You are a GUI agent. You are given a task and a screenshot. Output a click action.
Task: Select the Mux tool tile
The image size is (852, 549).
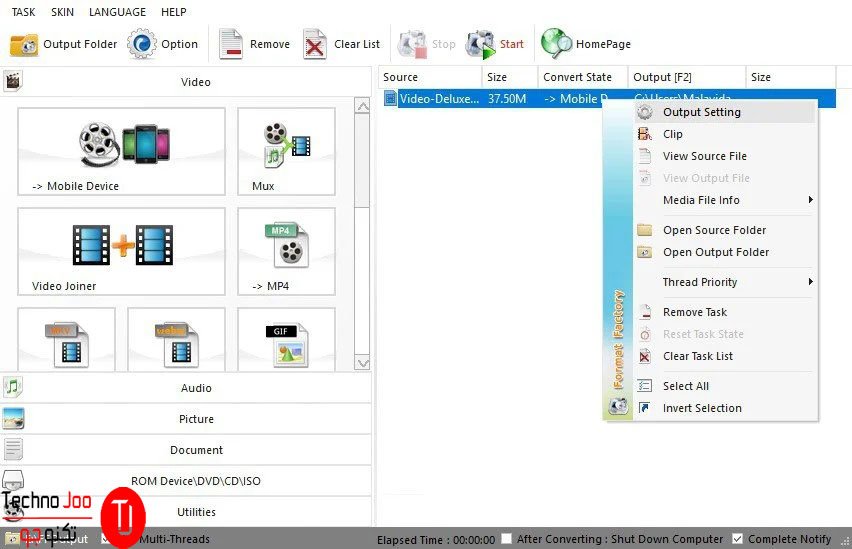coord(286,151)
